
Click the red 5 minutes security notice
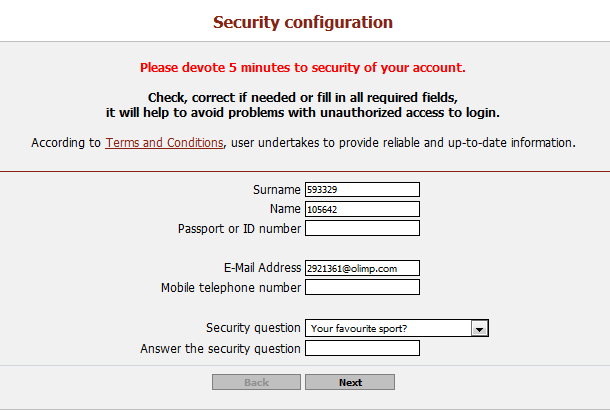point(303,68)
